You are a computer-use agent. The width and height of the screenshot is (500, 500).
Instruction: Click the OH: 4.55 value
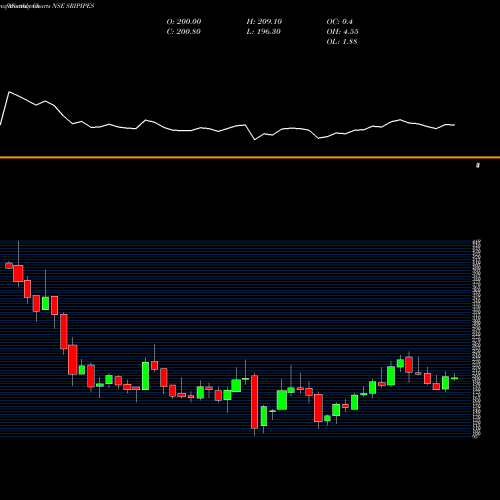[x=342, y=32]
